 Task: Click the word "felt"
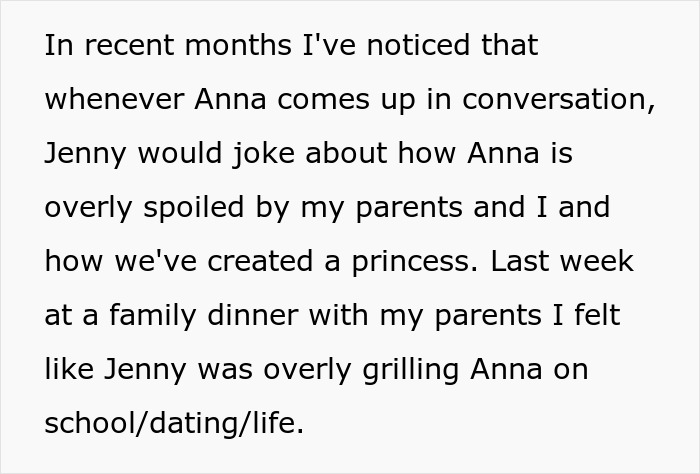point(595,316)
